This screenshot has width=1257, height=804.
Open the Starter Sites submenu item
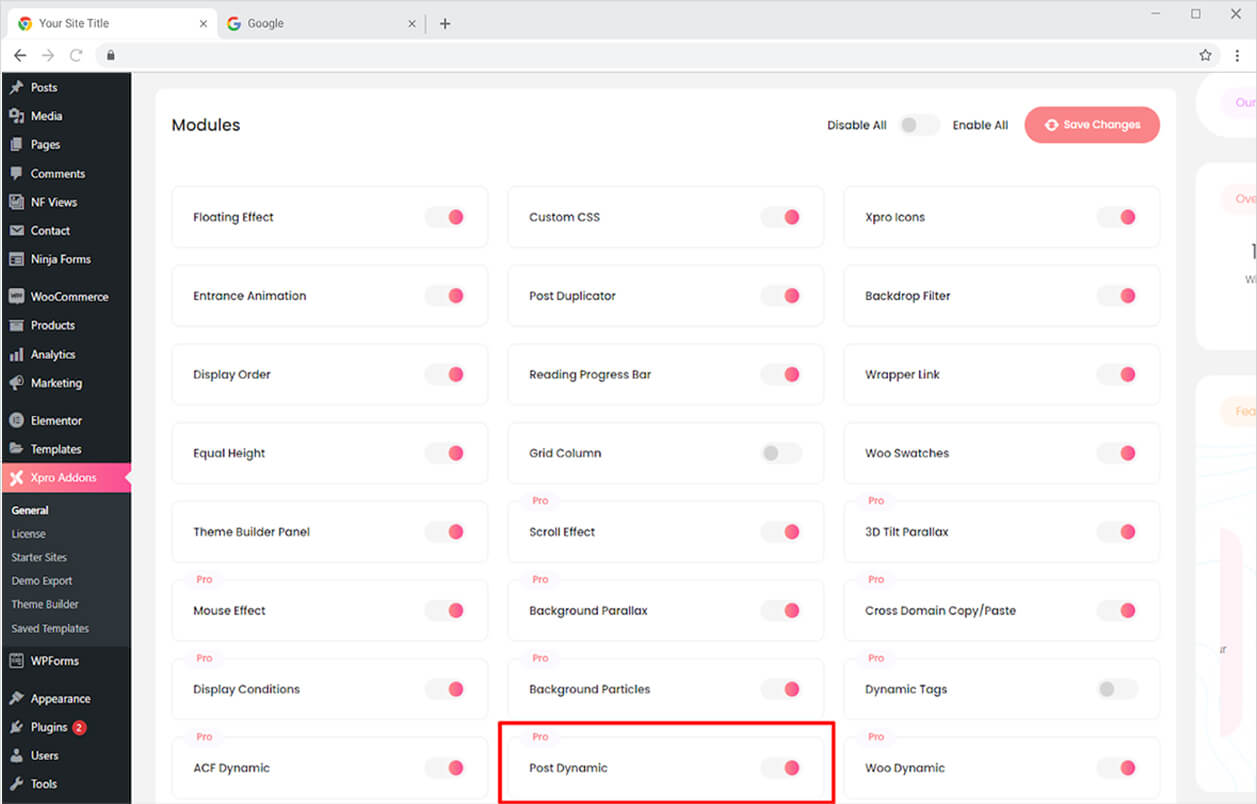tap(39, 557)
